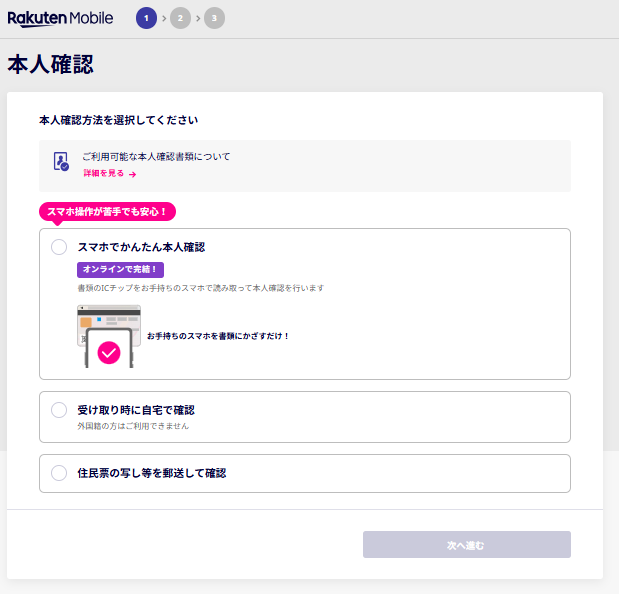Jump to step 3 circle in progress indicator
Image resolution: width=619 pixels, height=594 pixels.
(x=214, y=18)
